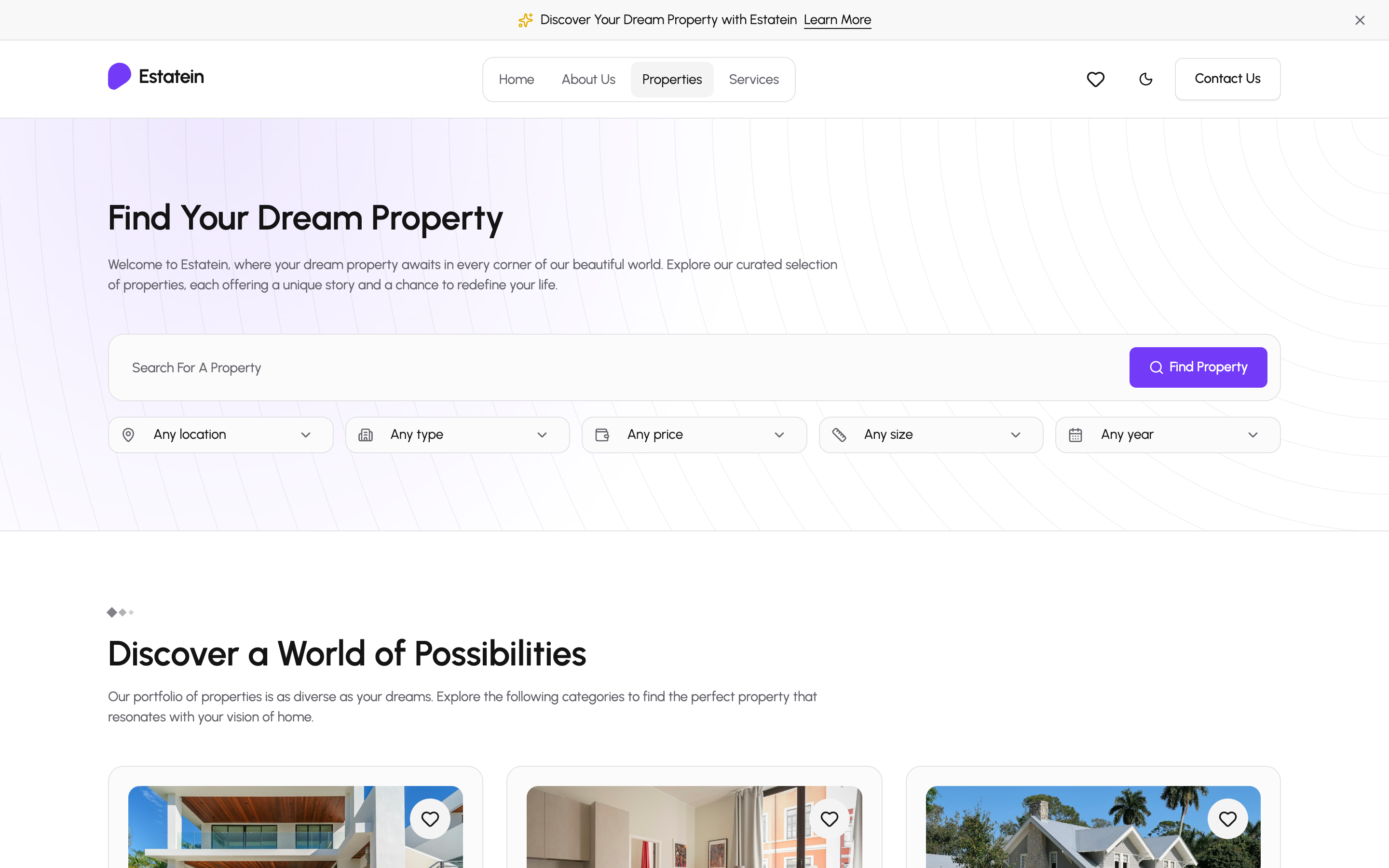1389x868 pixels.
Task: Open the modern villa property thumbnail
Action: pyautogui.click(x=296, y=827)
